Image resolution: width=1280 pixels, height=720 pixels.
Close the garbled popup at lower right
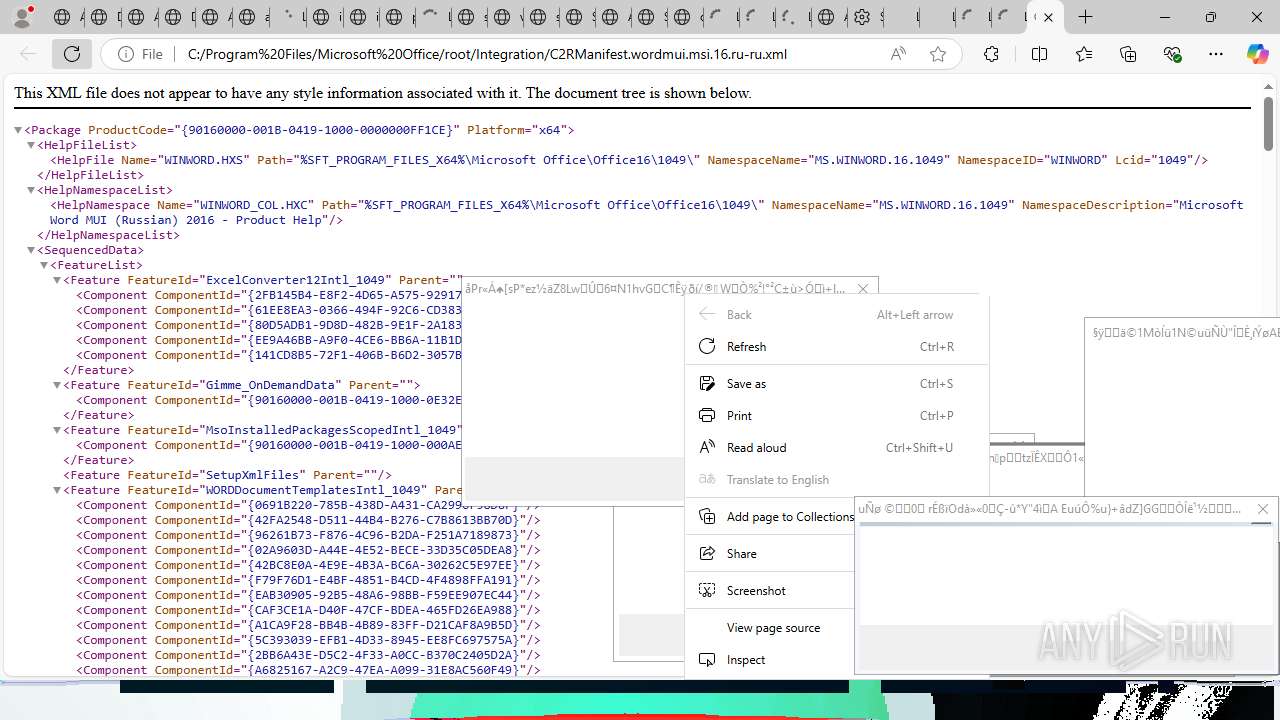[1263, 509]
